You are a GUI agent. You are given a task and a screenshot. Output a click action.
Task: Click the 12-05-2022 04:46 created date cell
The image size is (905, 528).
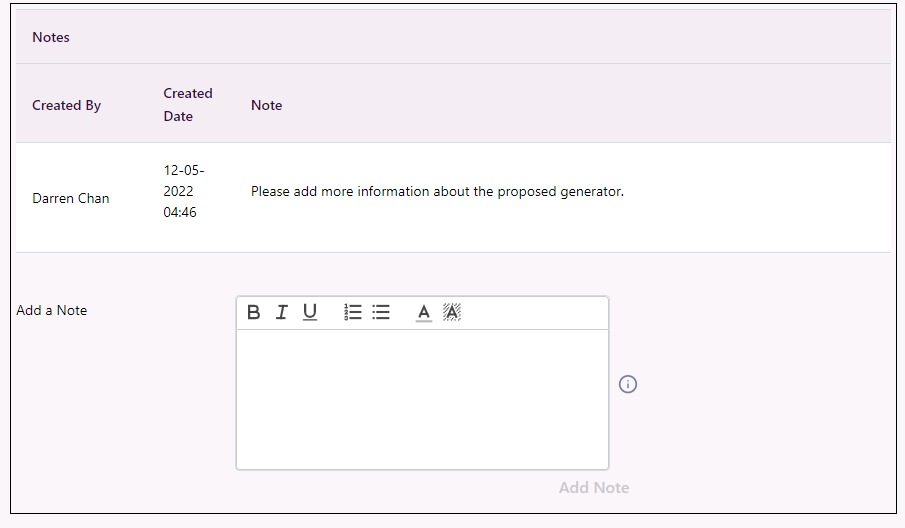(x=184, y=191)
